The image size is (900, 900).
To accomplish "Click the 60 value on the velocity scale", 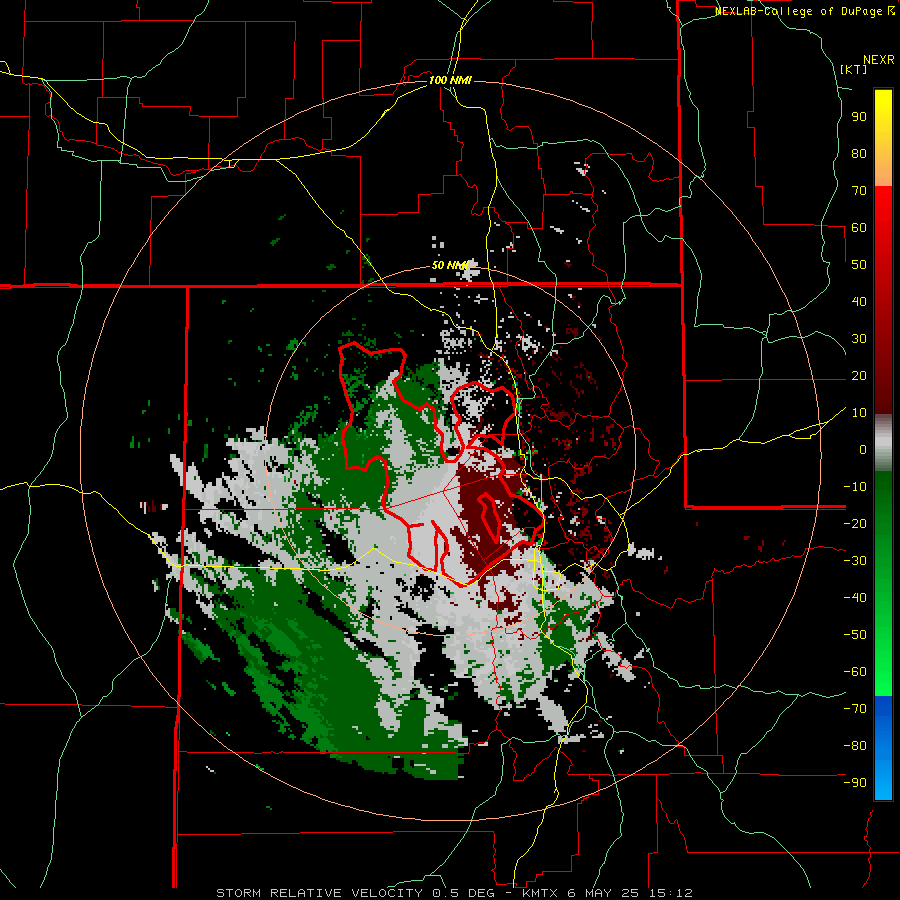I will [x=859, y=228].
